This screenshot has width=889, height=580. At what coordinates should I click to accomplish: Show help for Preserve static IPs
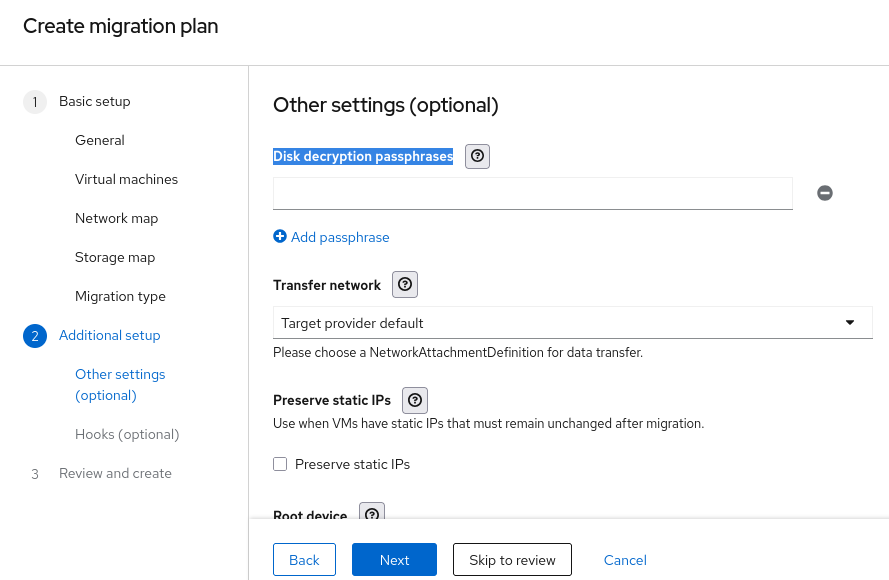415,400
